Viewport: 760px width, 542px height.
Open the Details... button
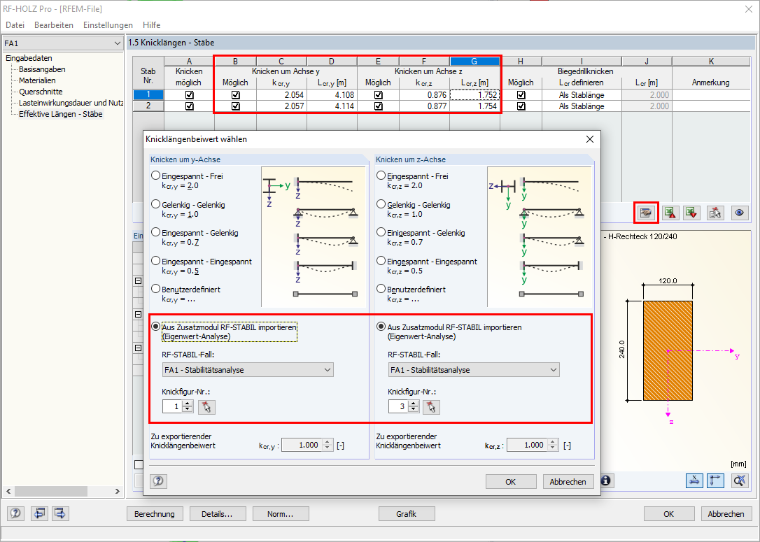coord(217,514)
